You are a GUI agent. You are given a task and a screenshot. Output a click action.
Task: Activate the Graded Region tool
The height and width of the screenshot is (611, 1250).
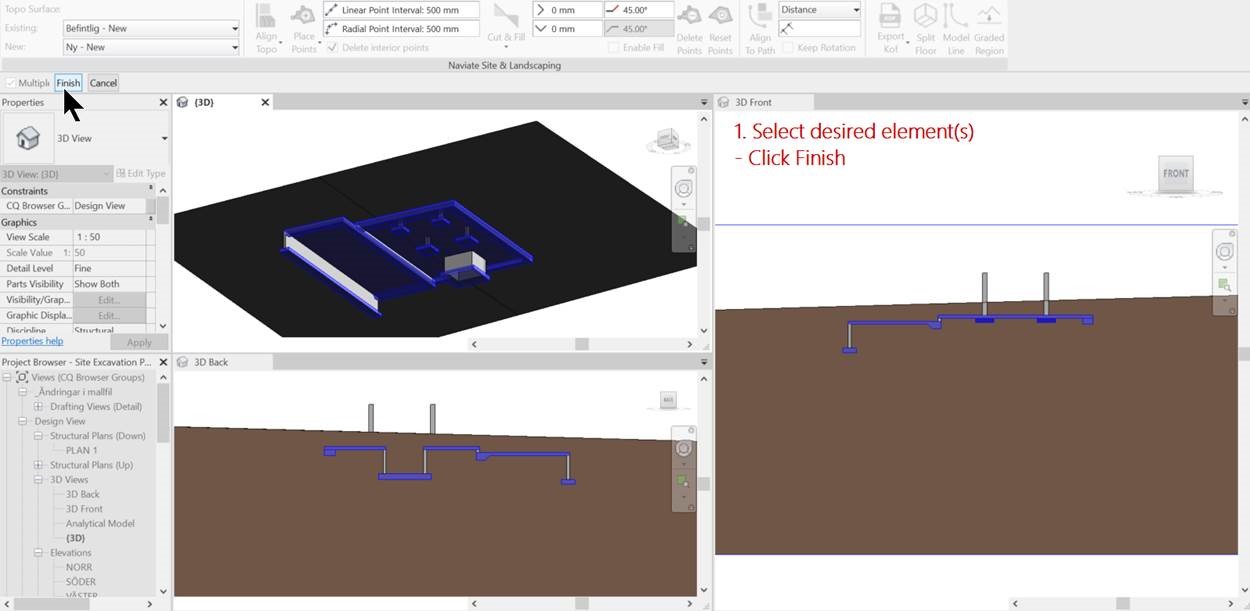point(989,24)
